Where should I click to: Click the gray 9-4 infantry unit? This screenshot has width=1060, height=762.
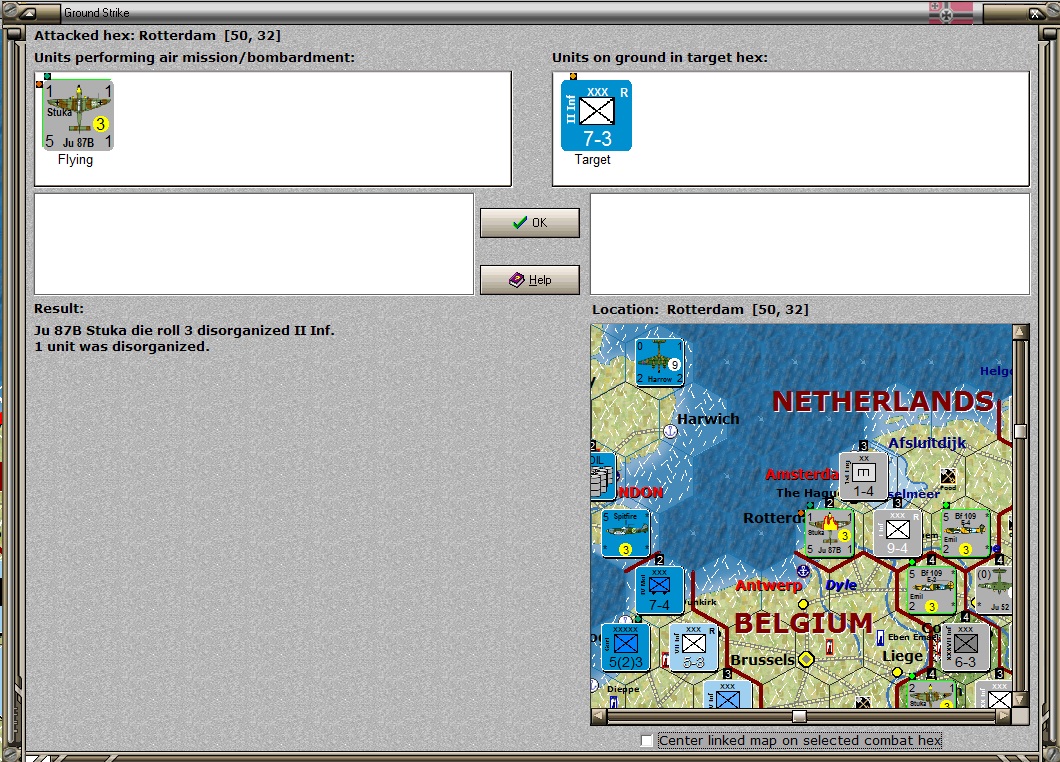pos(897,533)
